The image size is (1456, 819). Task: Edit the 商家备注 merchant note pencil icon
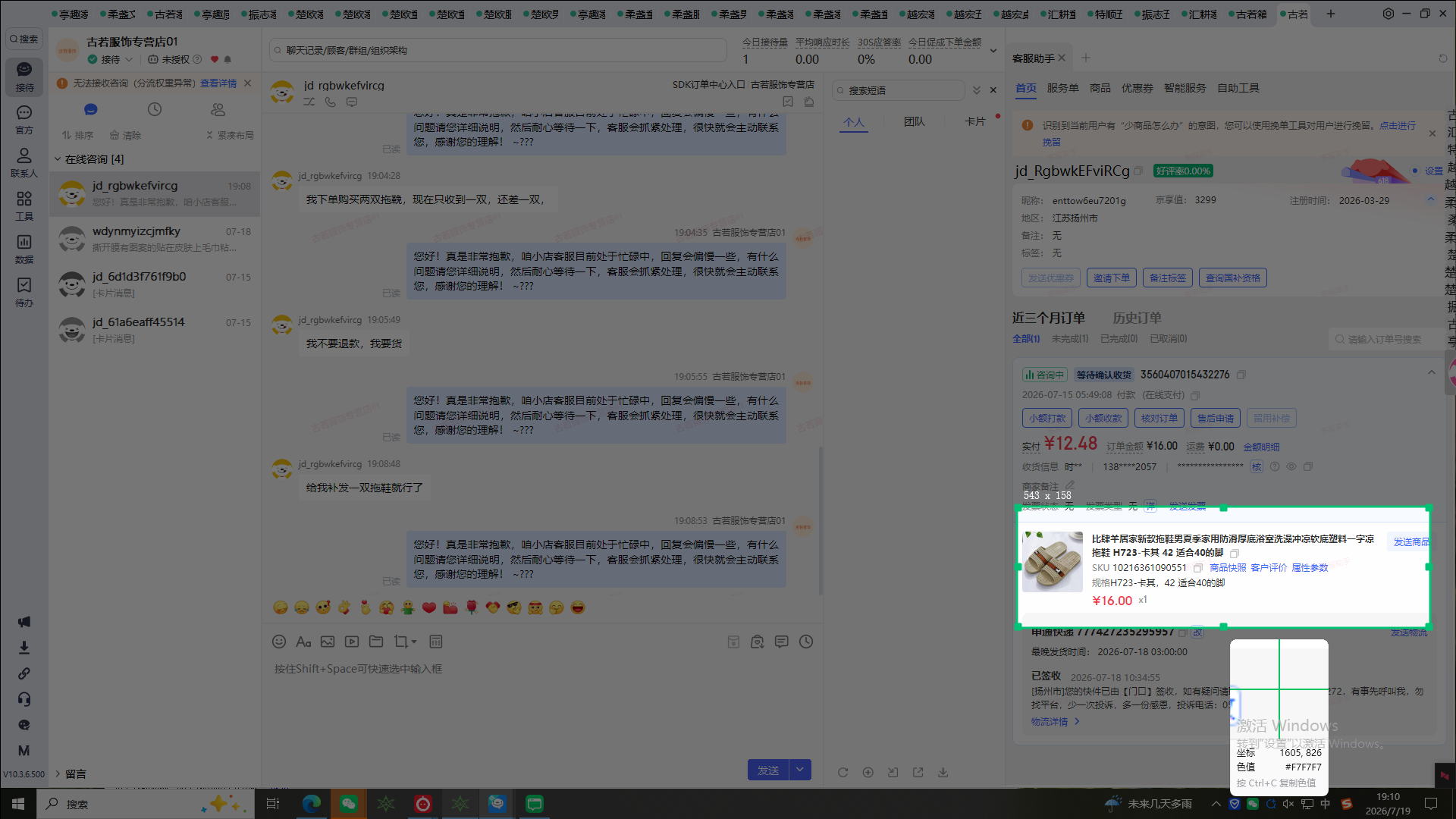tap(1070, 485)
